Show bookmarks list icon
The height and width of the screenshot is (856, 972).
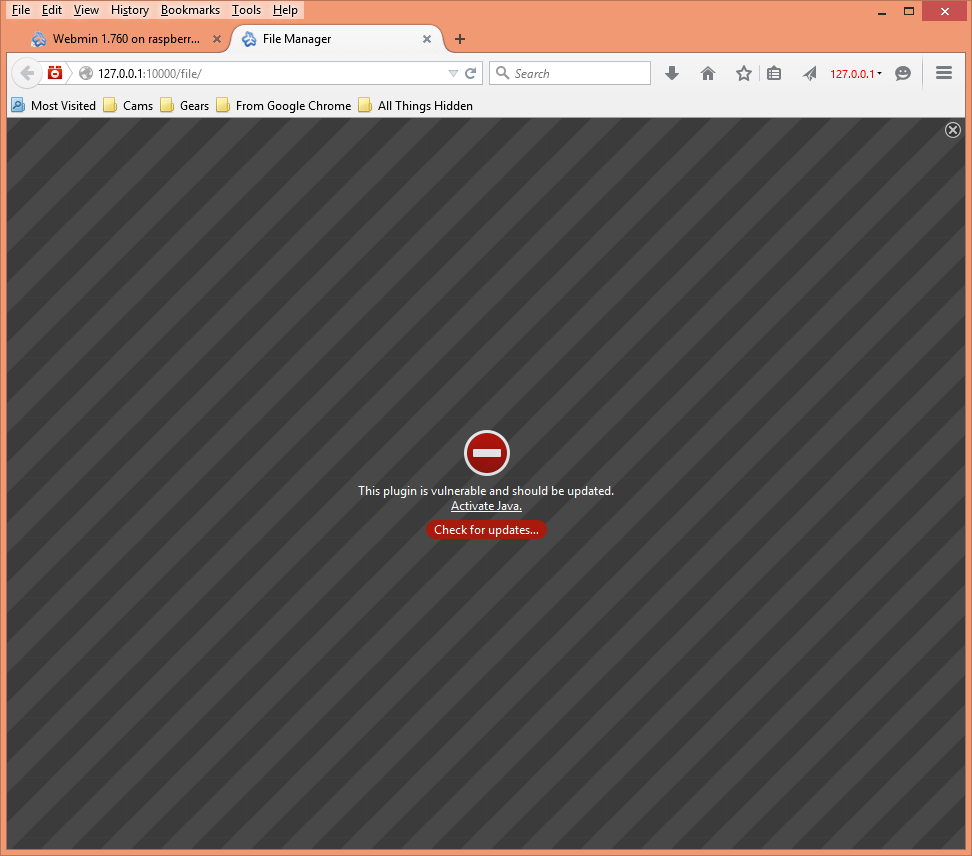(774, 74)
